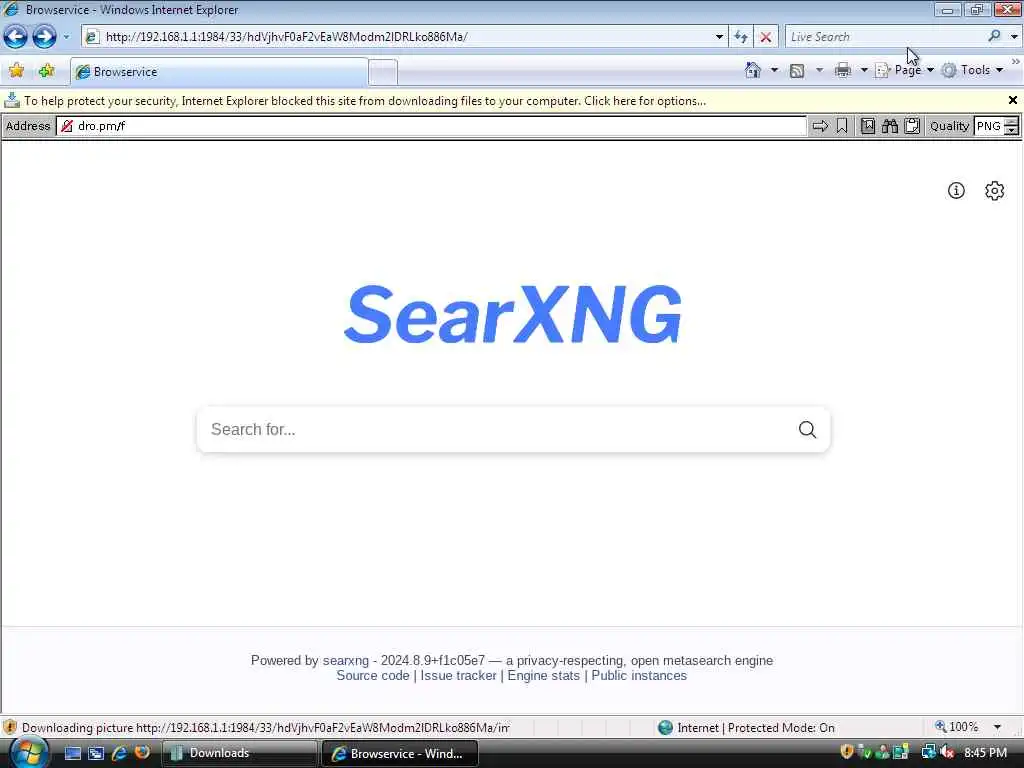Go back with the IE Back arrow
The height and width of the screenshot is (768, 1024).
tap(16, 37)
